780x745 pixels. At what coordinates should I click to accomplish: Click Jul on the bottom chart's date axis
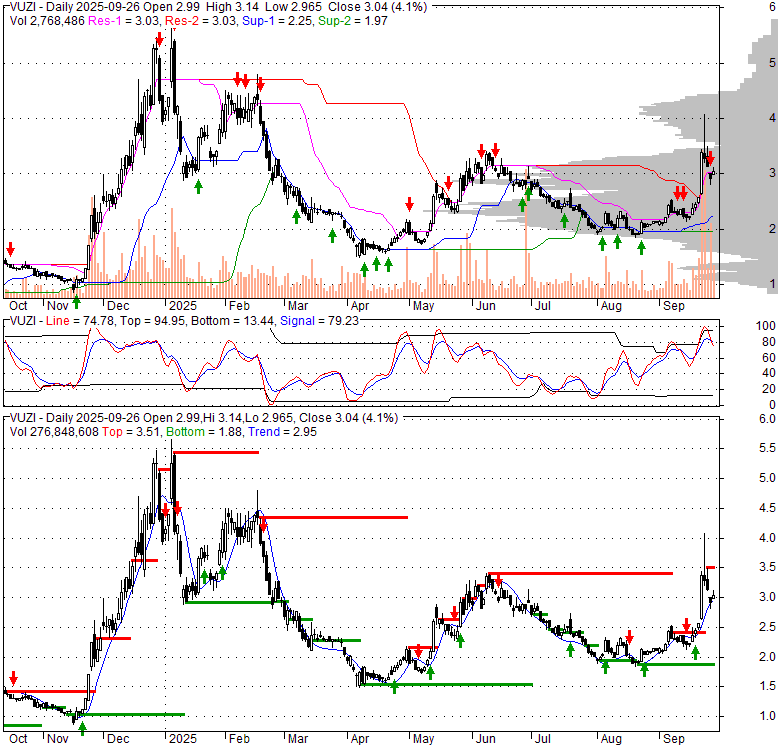(542, 739)
